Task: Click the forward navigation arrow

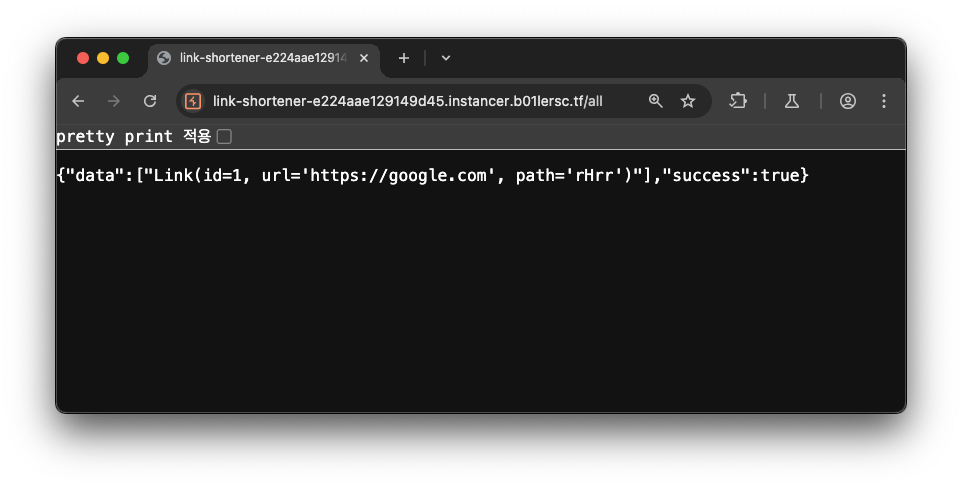Action: (114, 101)
